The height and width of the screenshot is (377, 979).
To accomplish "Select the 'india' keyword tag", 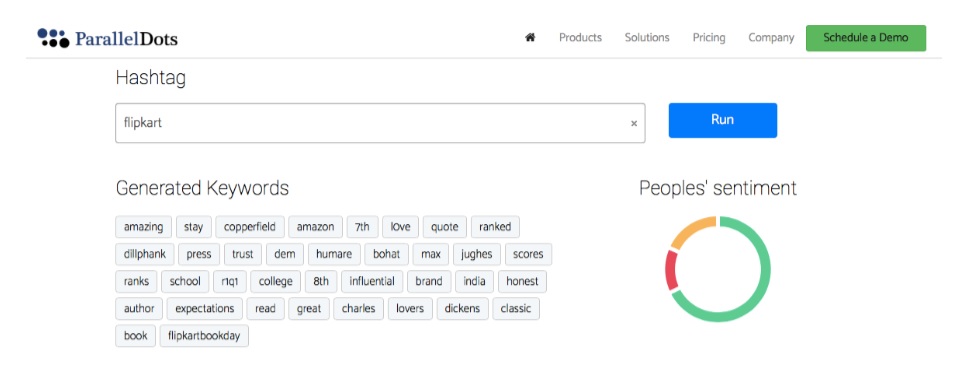I will (475, 281).
